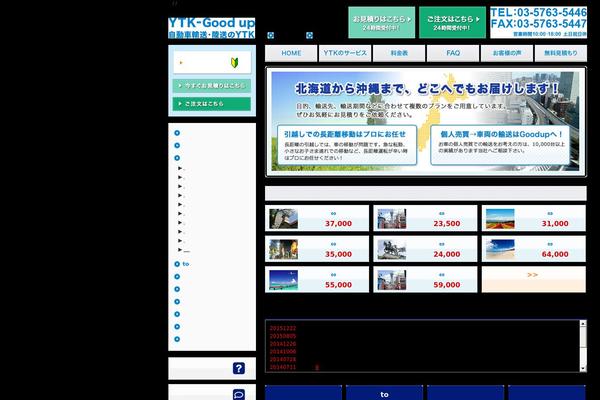The height and width of the screenshot is (400, 600).
Task: Open the speech bubble icon in the sidebar
Action: 239,395
